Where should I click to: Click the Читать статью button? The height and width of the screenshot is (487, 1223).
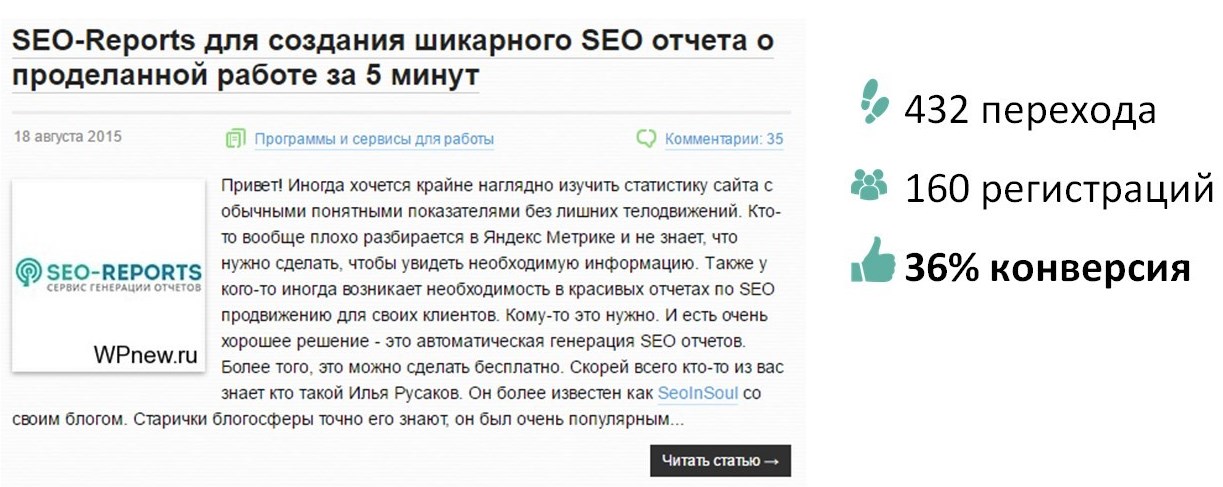tap(720, 461)
